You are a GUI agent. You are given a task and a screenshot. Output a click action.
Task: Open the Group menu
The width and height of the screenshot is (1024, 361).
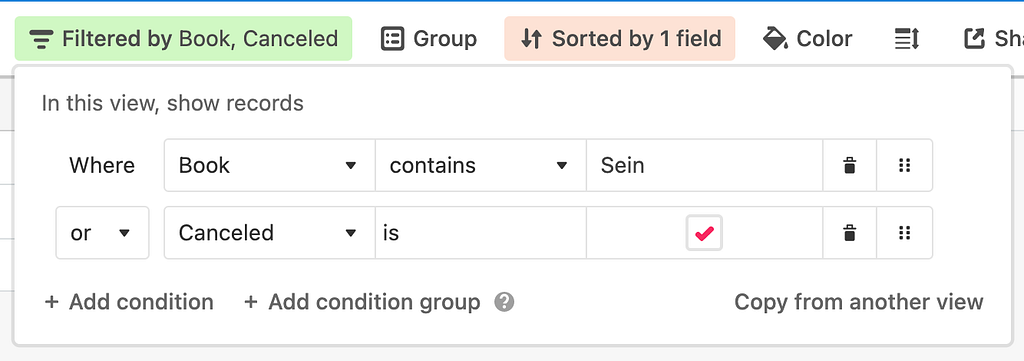pyautogui.click(x=429, y=39)
